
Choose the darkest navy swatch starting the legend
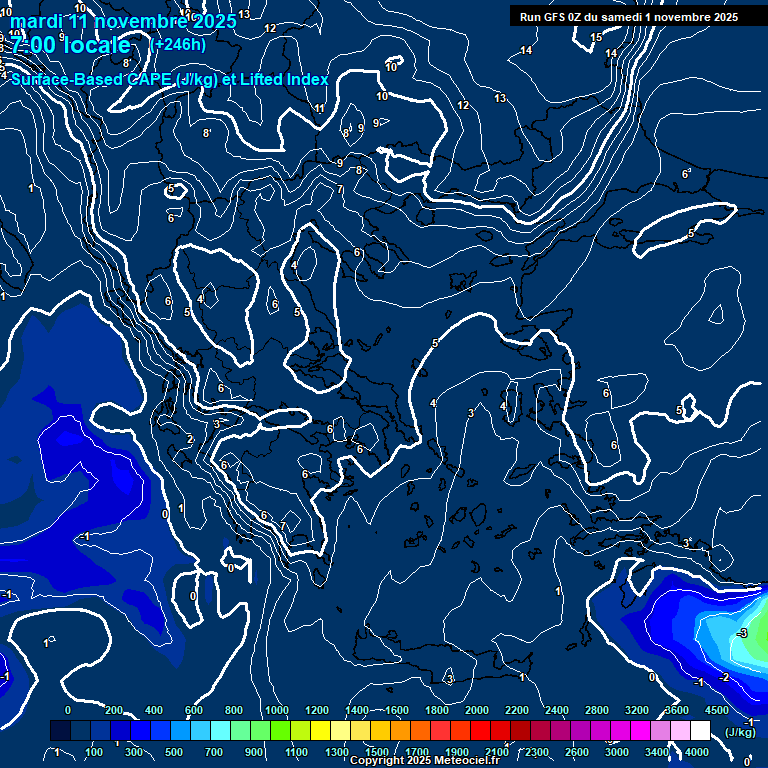60,730
